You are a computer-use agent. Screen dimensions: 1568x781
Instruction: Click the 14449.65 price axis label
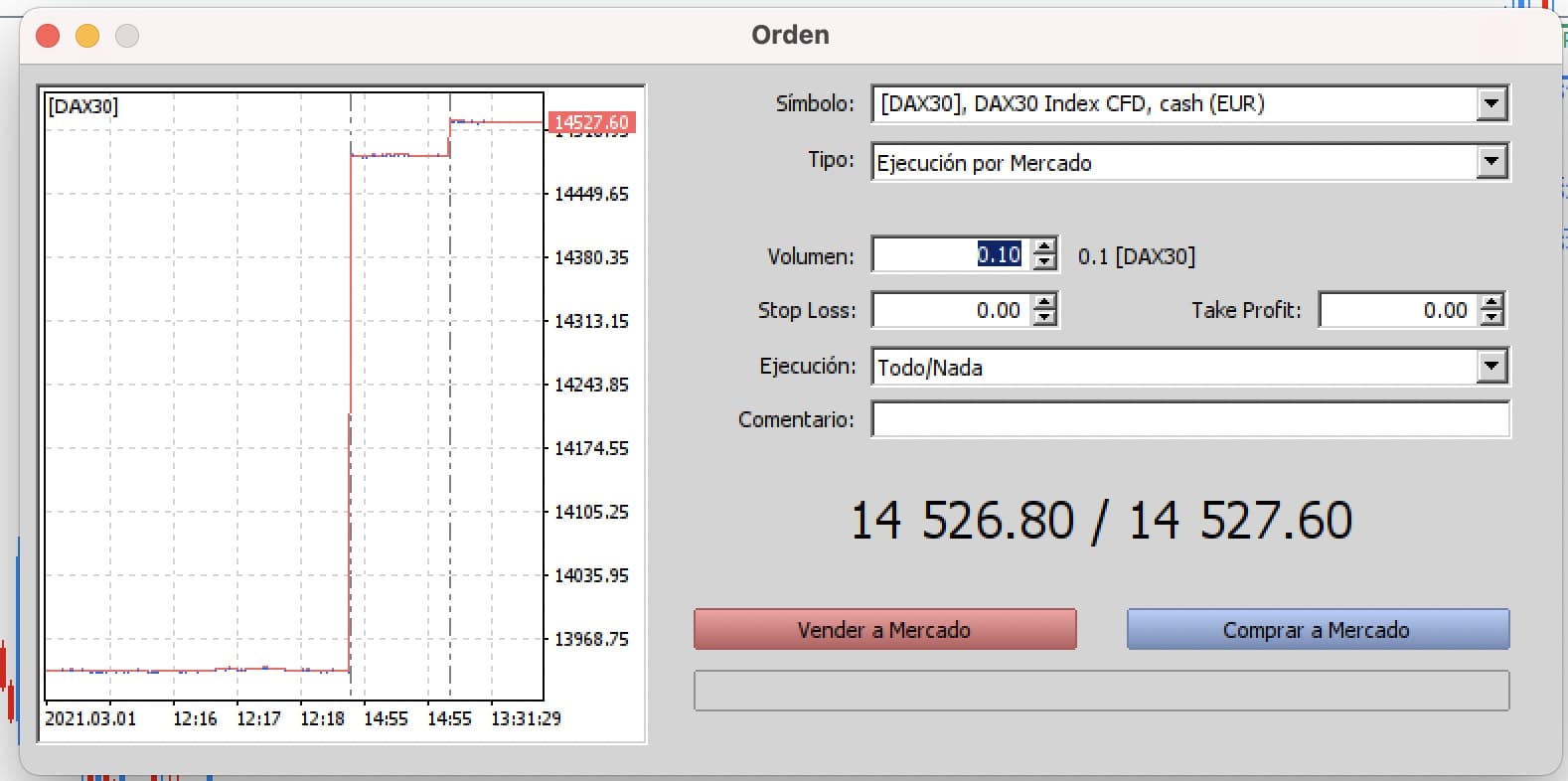pyautogui.click(x=591, y=194)
